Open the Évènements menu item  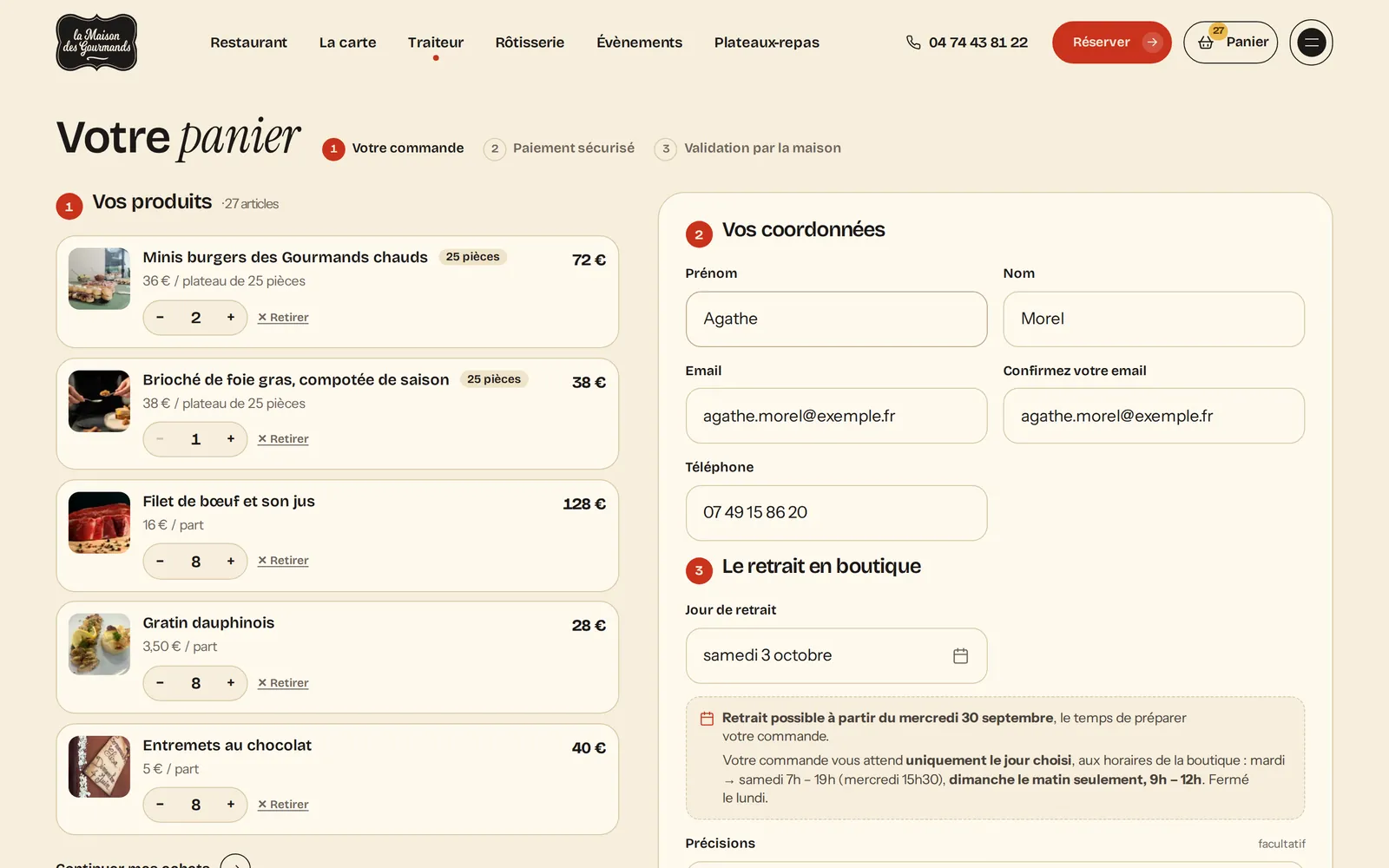[x=639, y=43]
